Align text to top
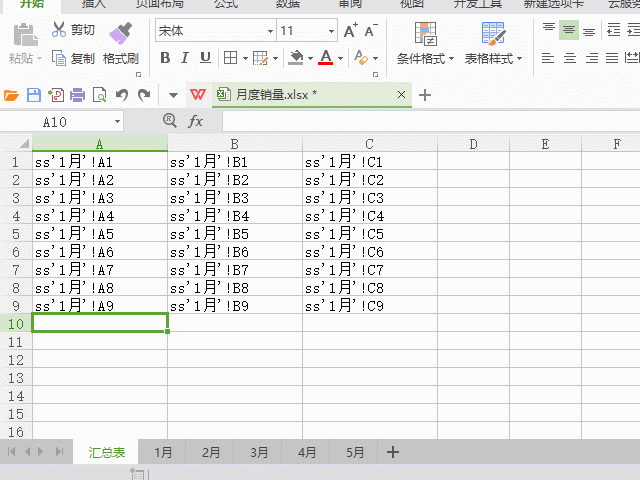The image size is (640, 480). coord(549,29)
